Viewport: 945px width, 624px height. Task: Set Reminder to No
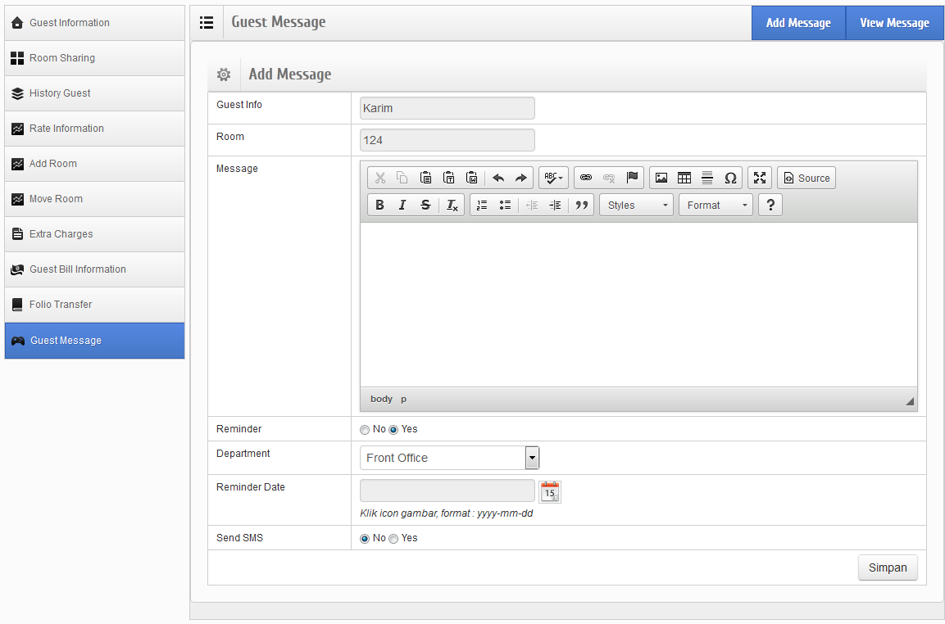pyautogui.click(x=365, y=430)
